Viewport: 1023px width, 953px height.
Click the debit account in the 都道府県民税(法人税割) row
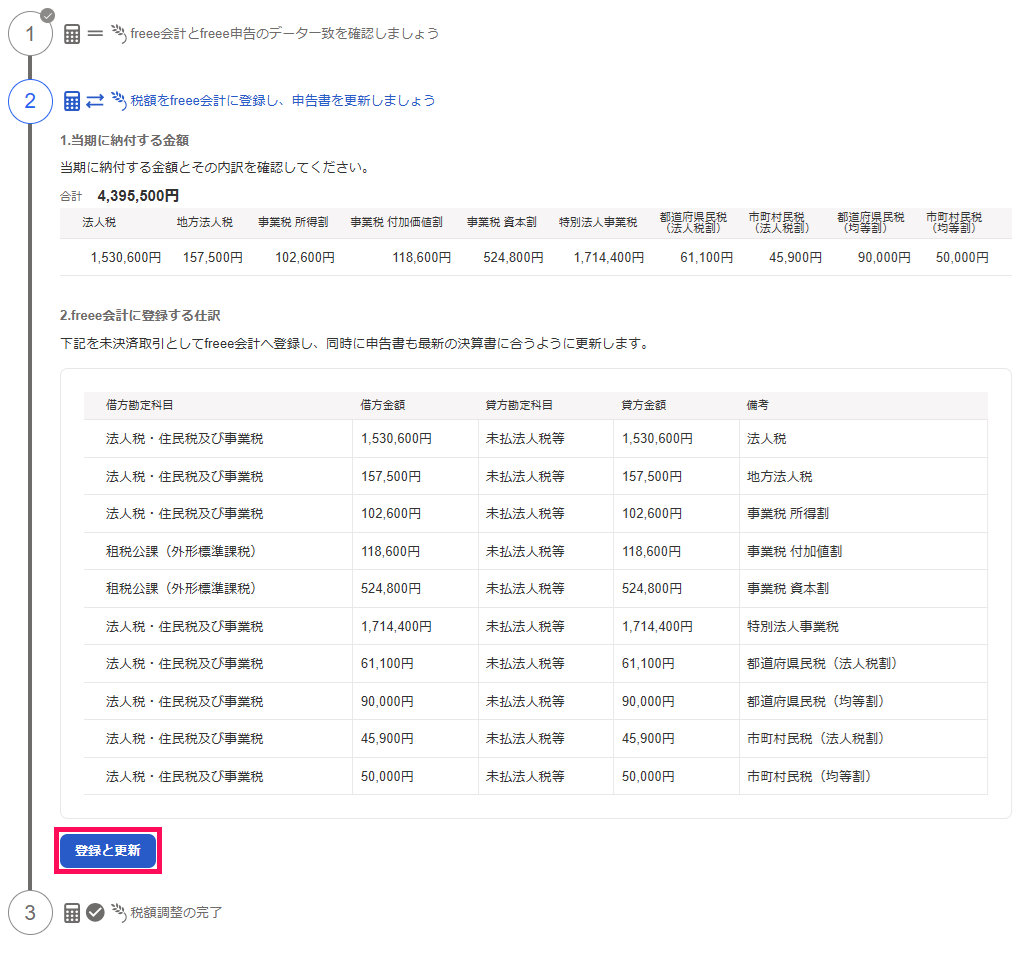[185, 664]
